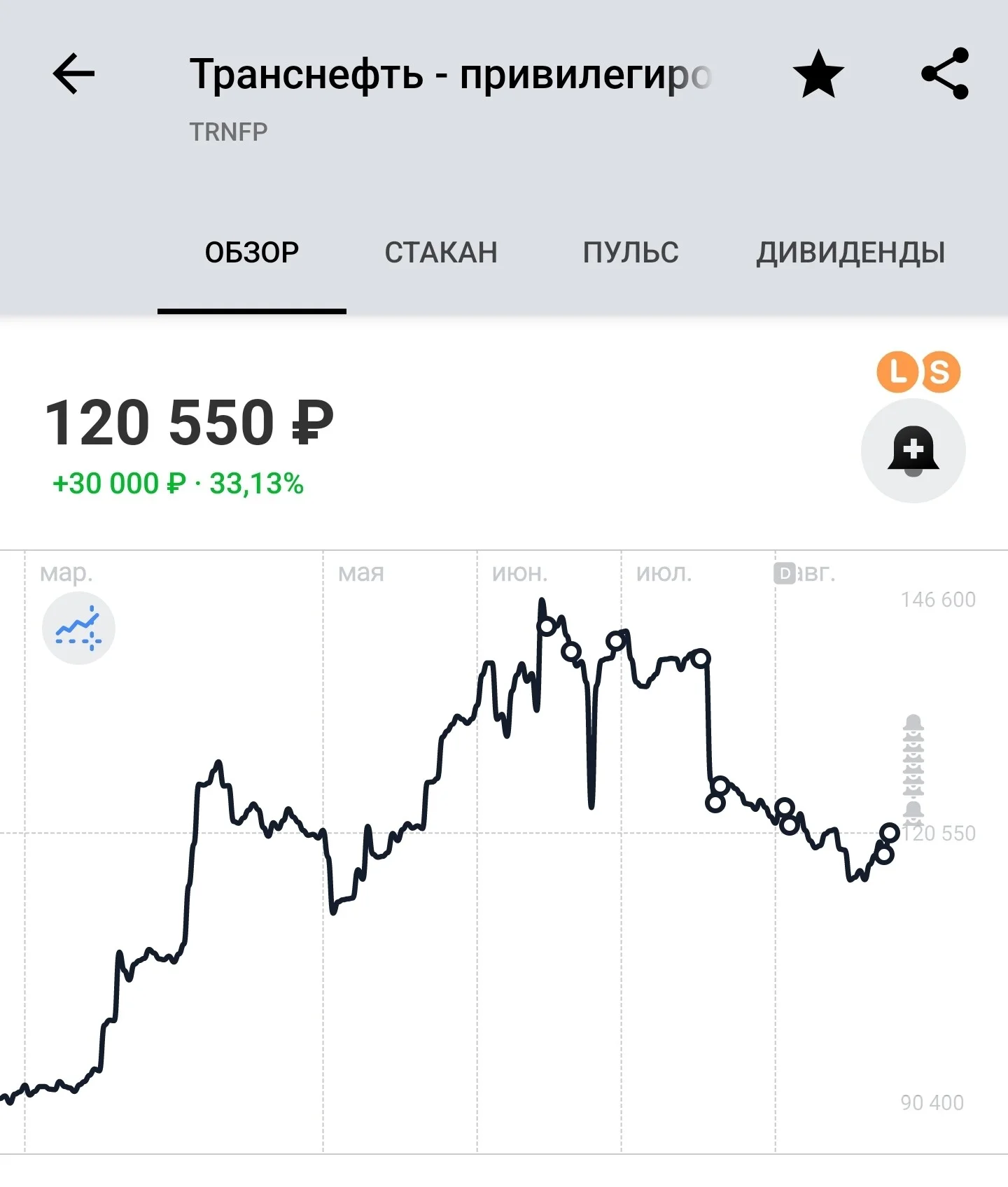Select the latest trade marker on chart
The height and width of the screenshot is (1187, 1008).
tap(890, 832)
